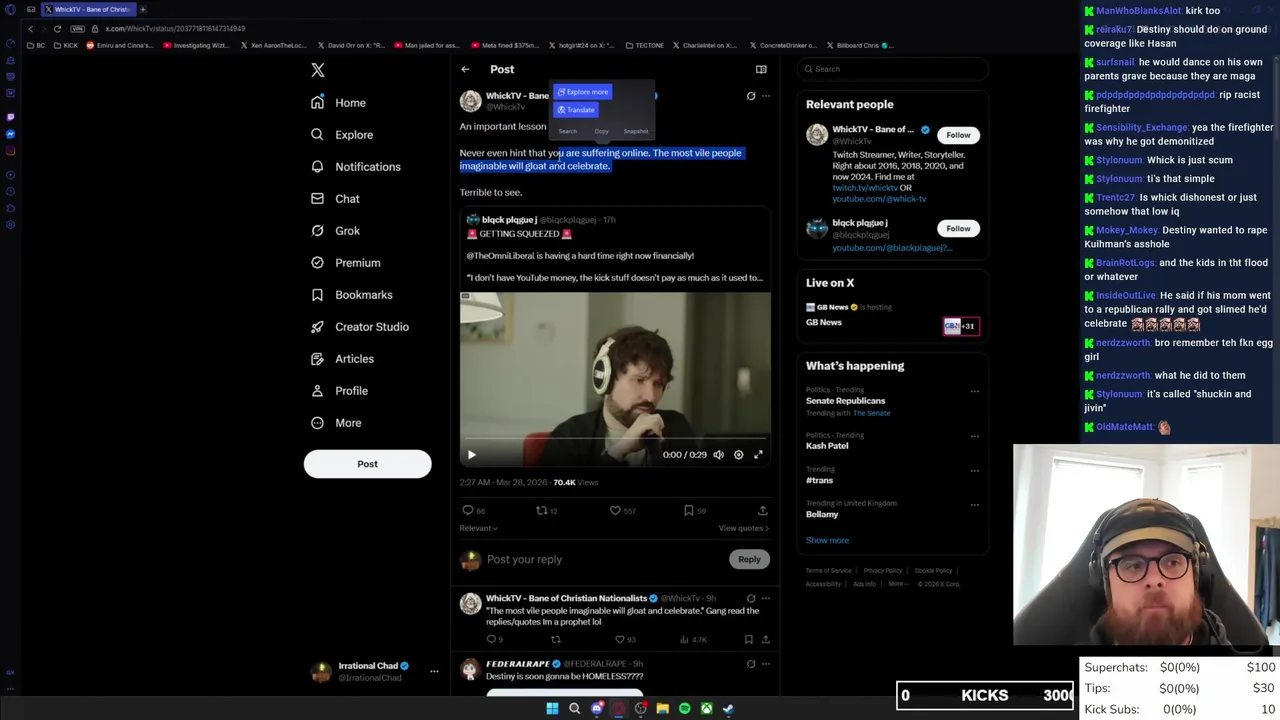Open Profile in the X sidebar
Screen dimensions: 1280x720
[339, 391]
